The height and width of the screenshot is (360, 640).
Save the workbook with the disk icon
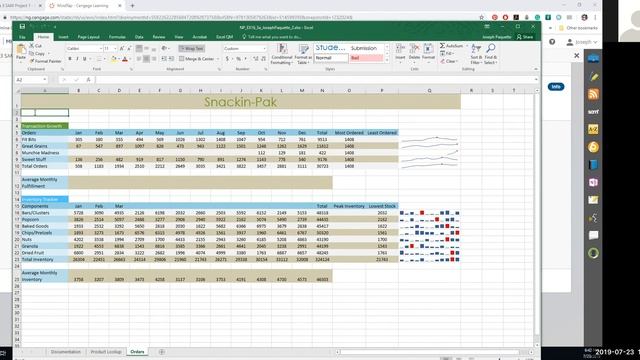[x=22, y=27]
